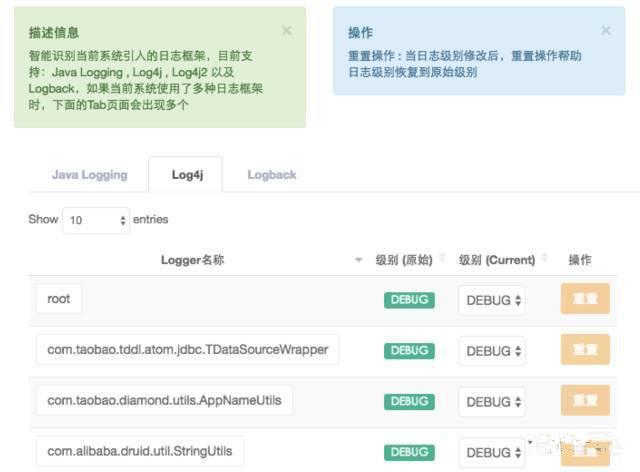Select the com.taobao.tddl.atom.jdbc.TDataSourceWrapper name field

point(188,350)
